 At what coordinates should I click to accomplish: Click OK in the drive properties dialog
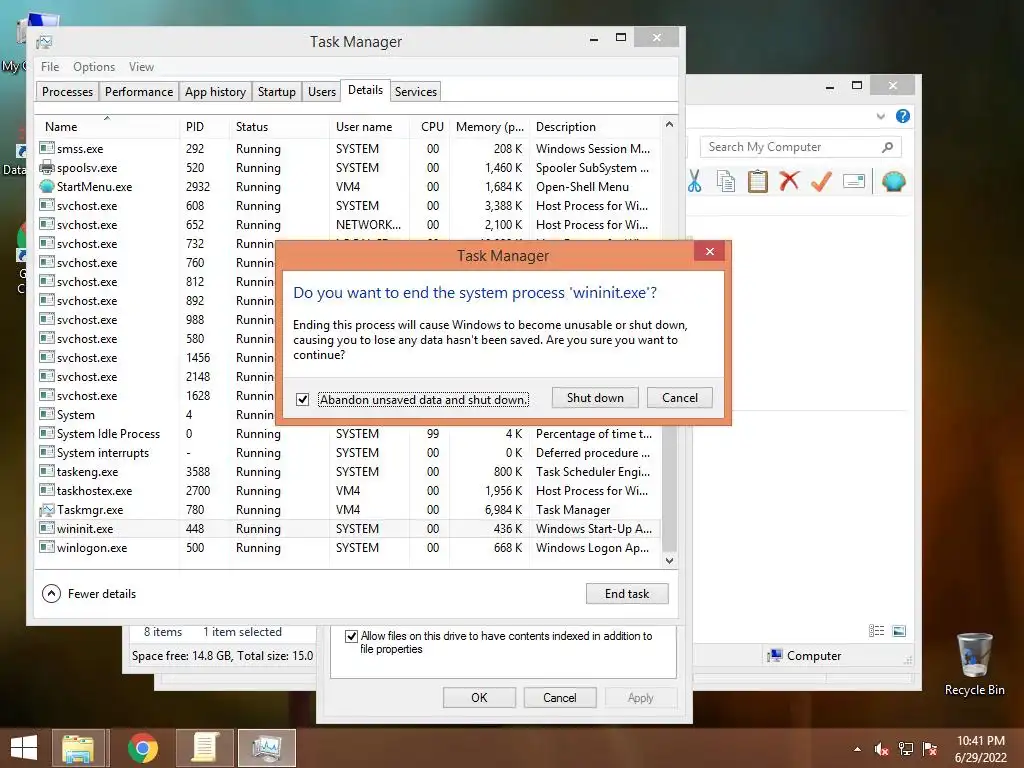point(479,697)
